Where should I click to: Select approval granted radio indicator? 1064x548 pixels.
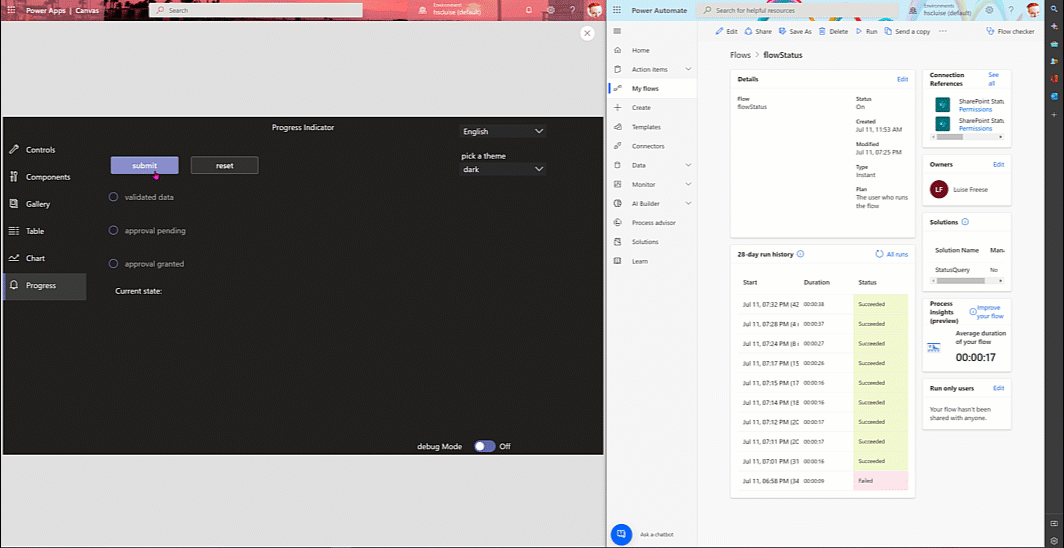pyautogui.click(x=113, y=263)
